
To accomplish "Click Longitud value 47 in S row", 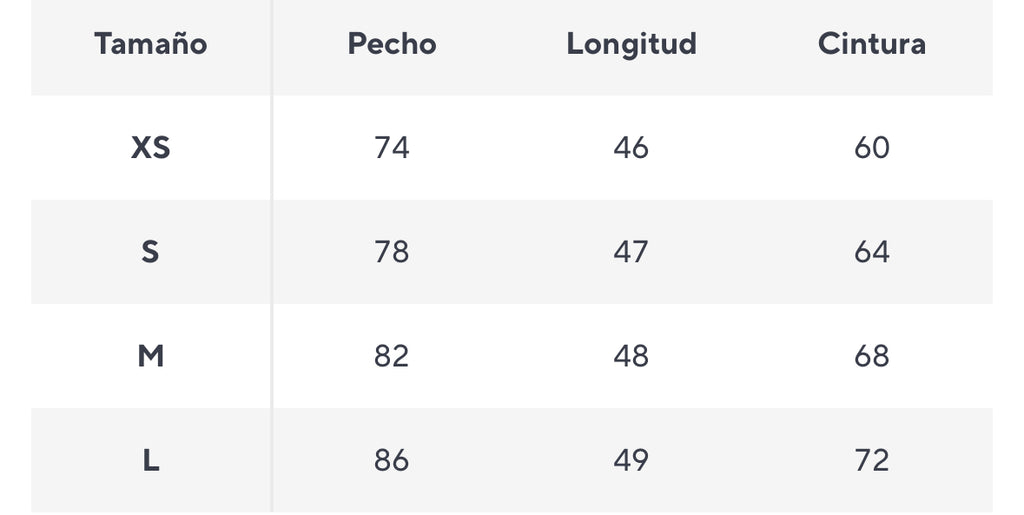I will point(631,252).
